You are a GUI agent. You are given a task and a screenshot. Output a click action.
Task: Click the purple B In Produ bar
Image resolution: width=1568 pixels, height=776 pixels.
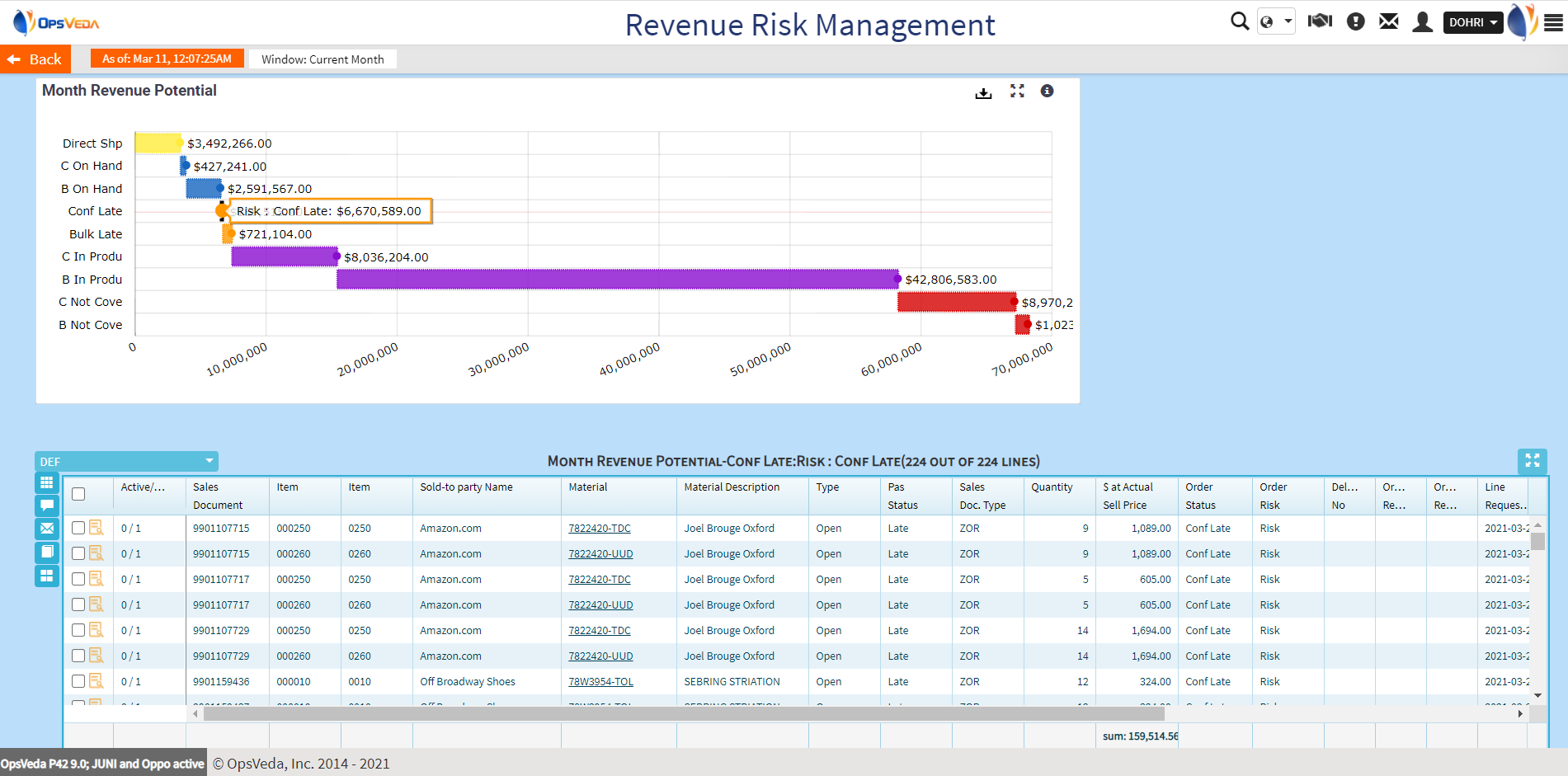pyautogui.click(x=617, y=280)
